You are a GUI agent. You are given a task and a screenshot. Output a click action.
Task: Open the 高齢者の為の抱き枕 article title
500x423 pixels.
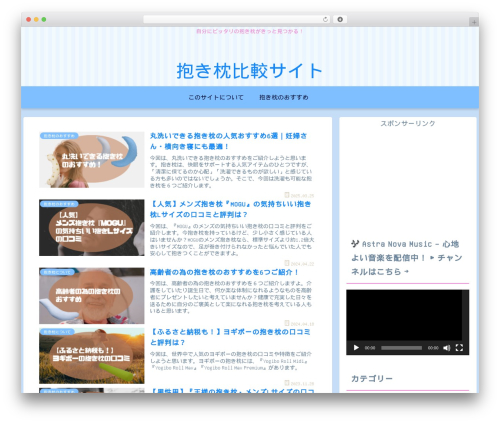[x=224, y=272]
